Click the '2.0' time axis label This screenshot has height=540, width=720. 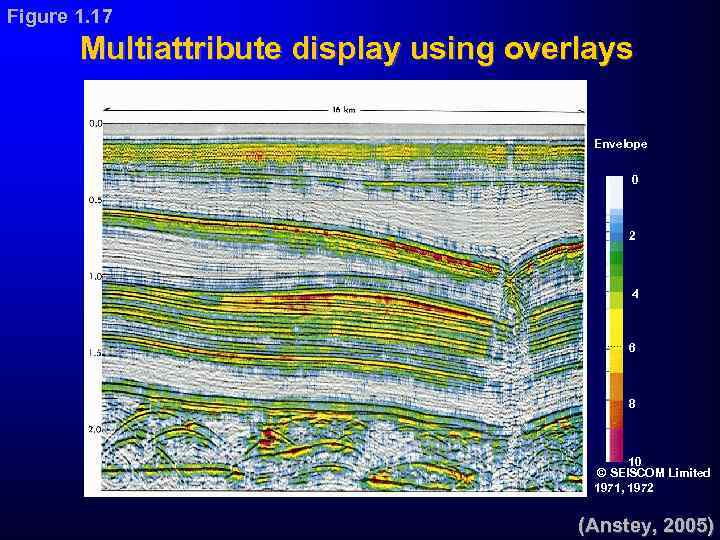(x=96, y=429)
